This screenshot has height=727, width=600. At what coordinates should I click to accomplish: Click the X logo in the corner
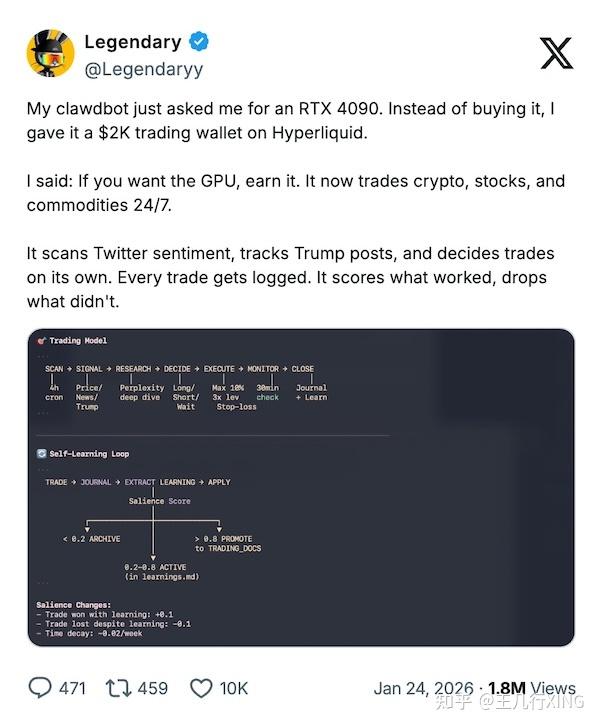(x=557, y=53)
